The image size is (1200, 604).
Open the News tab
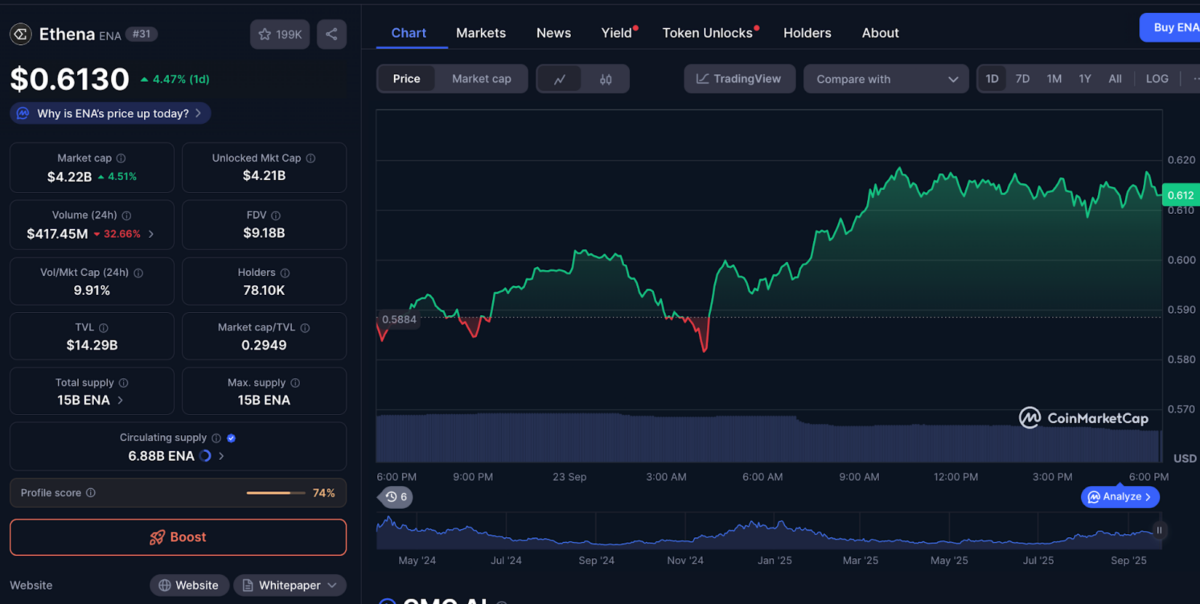(553, 33)
